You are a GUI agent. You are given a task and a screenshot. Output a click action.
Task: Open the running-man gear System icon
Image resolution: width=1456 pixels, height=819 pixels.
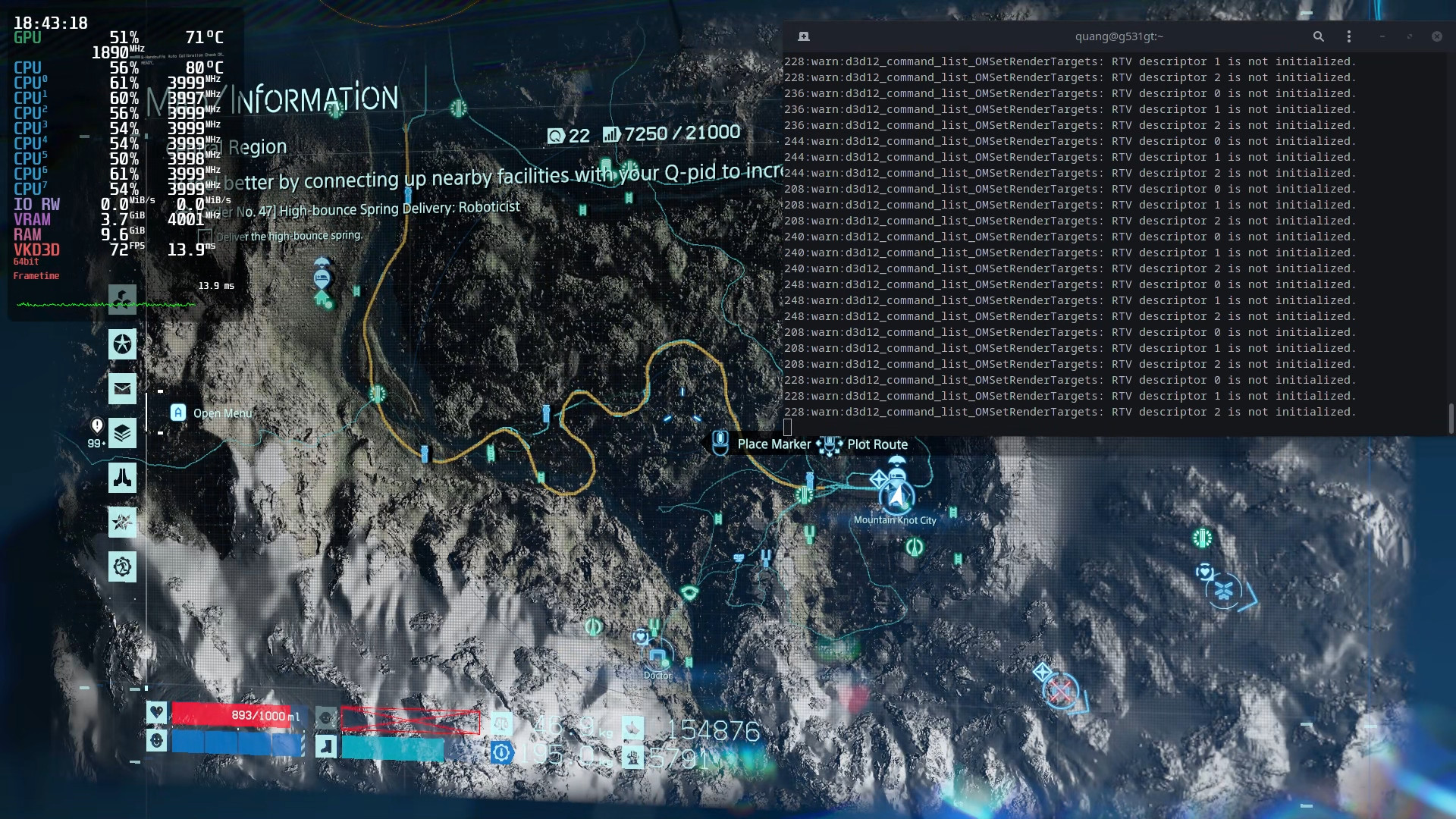tap(122, 566)
